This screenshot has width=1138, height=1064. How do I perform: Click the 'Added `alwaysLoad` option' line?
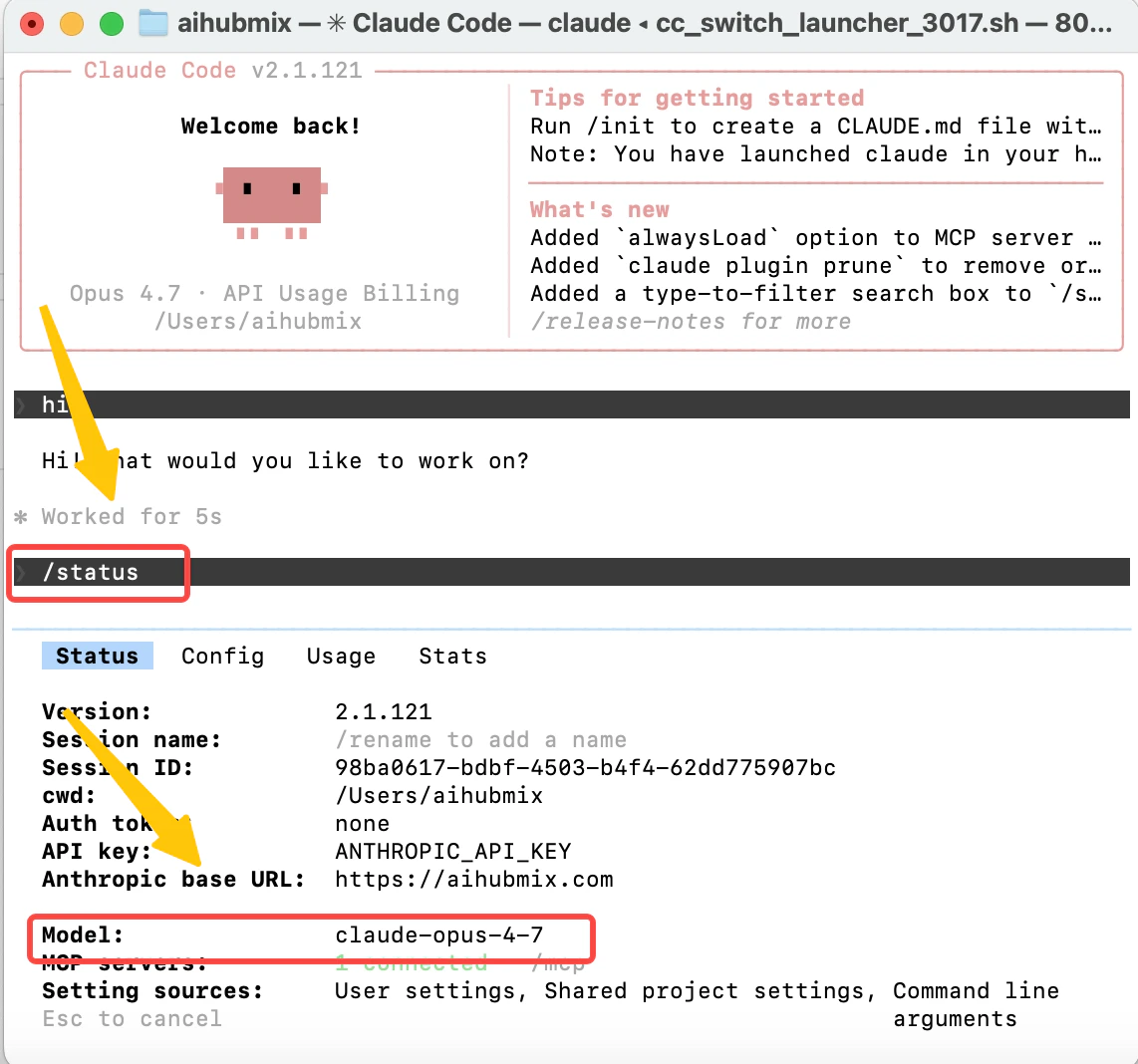[x=816, y=237]
